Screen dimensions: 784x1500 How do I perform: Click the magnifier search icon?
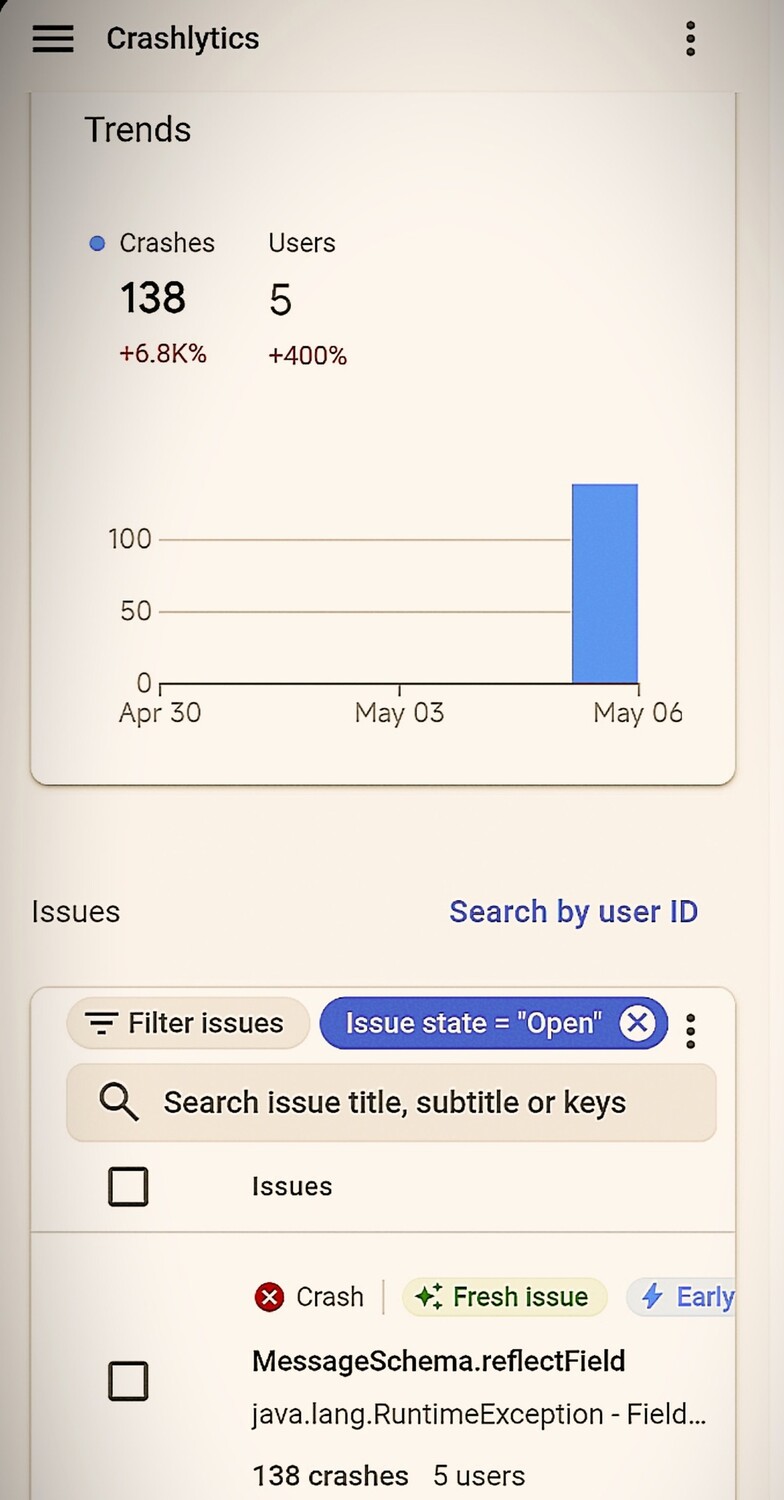pyautogui.click(x=119, y=1102)
